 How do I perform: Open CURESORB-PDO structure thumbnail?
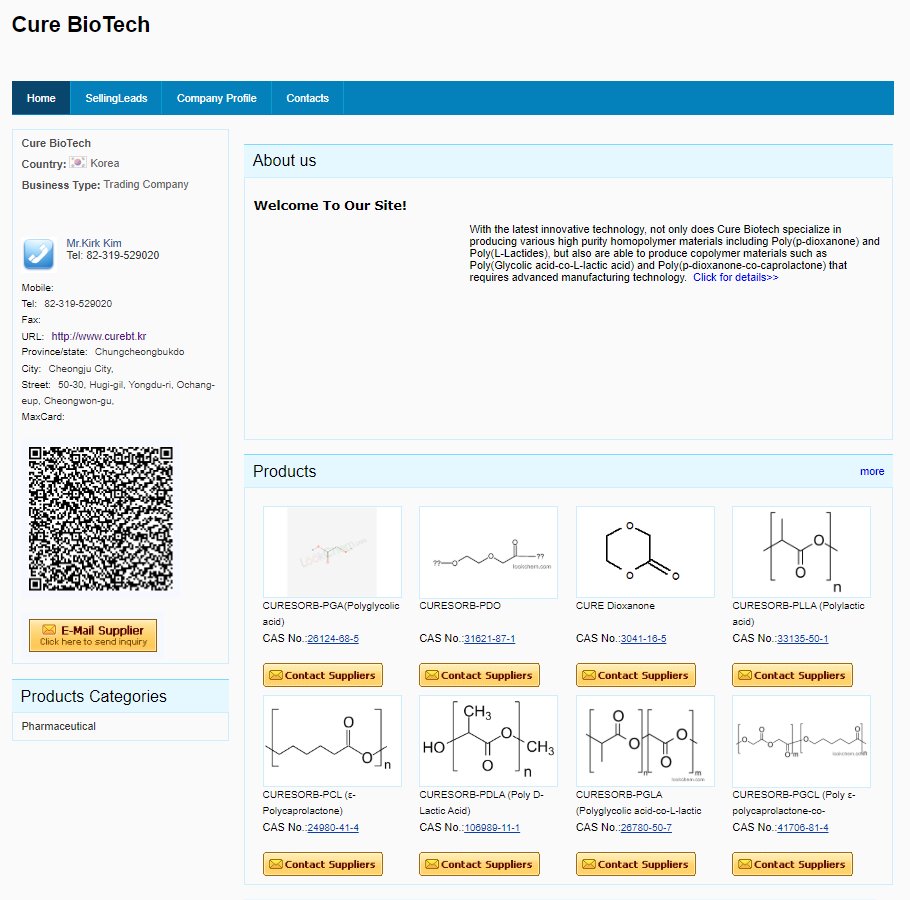pos(488,552)
